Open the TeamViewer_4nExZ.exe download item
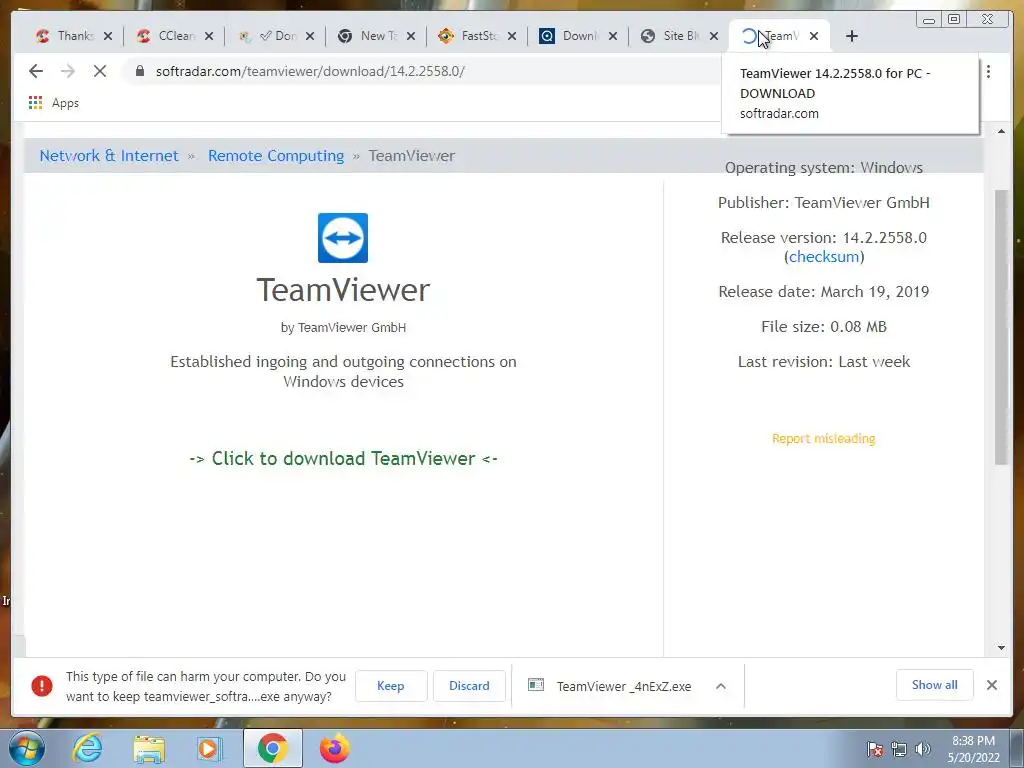Image resolution: width=1024 pixels, height=768 pixels. (x=611, y=686)
